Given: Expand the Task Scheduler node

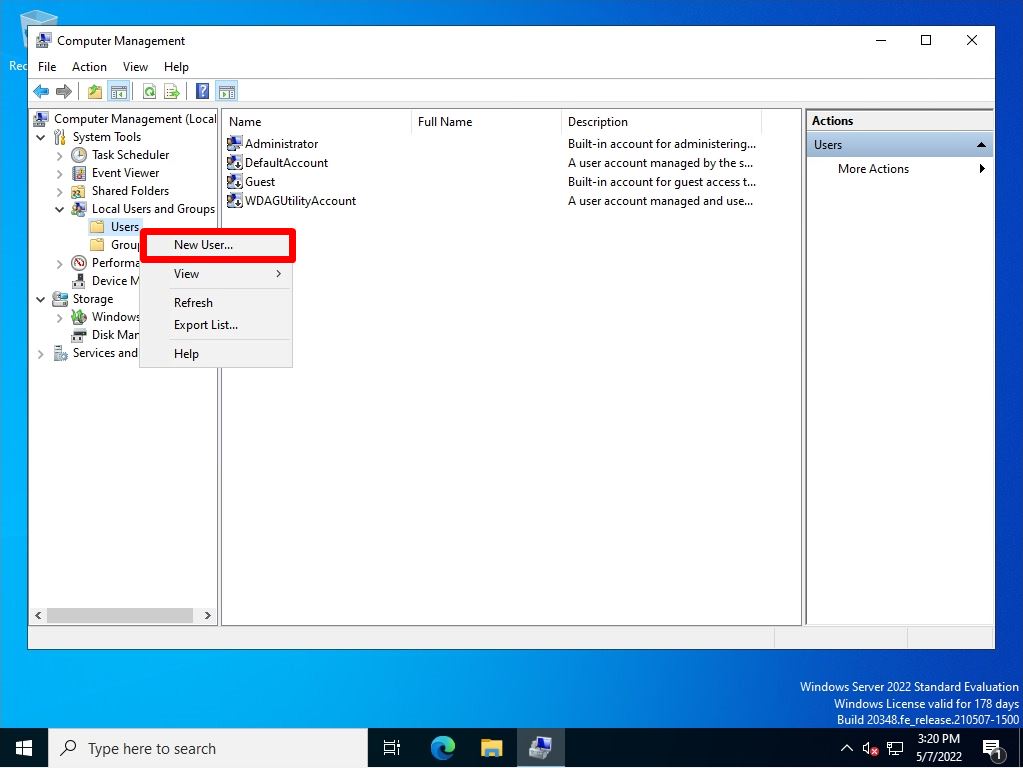Looking at the screenshot, I should click(59, 155).
